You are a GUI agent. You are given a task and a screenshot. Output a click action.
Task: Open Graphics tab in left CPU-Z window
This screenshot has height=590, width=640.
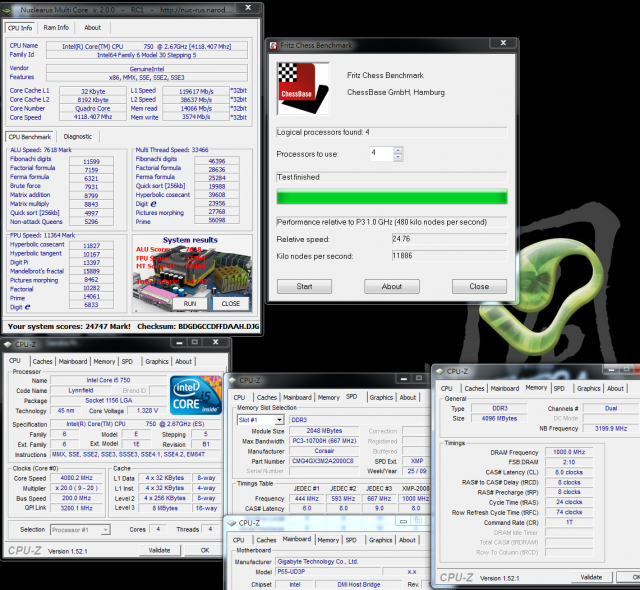(x=157, y=362)
